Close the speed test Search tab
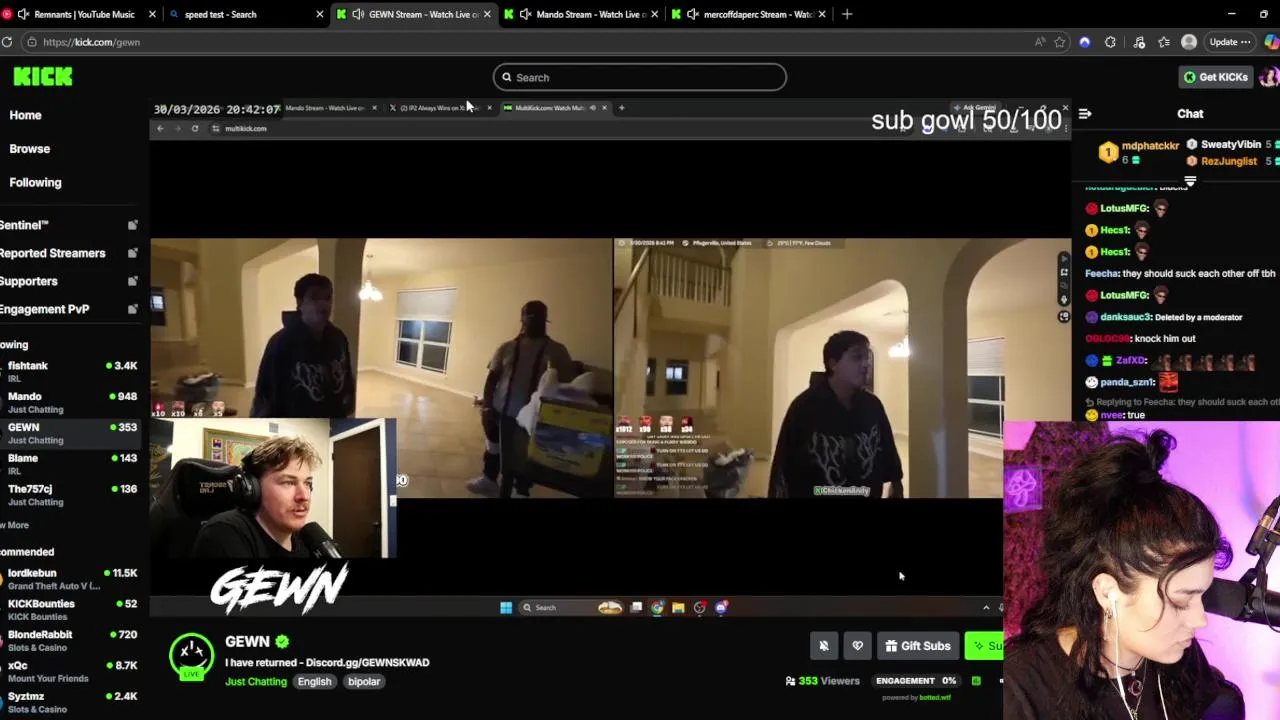This screenshot has width=1280, height=720. coord(319,14)
